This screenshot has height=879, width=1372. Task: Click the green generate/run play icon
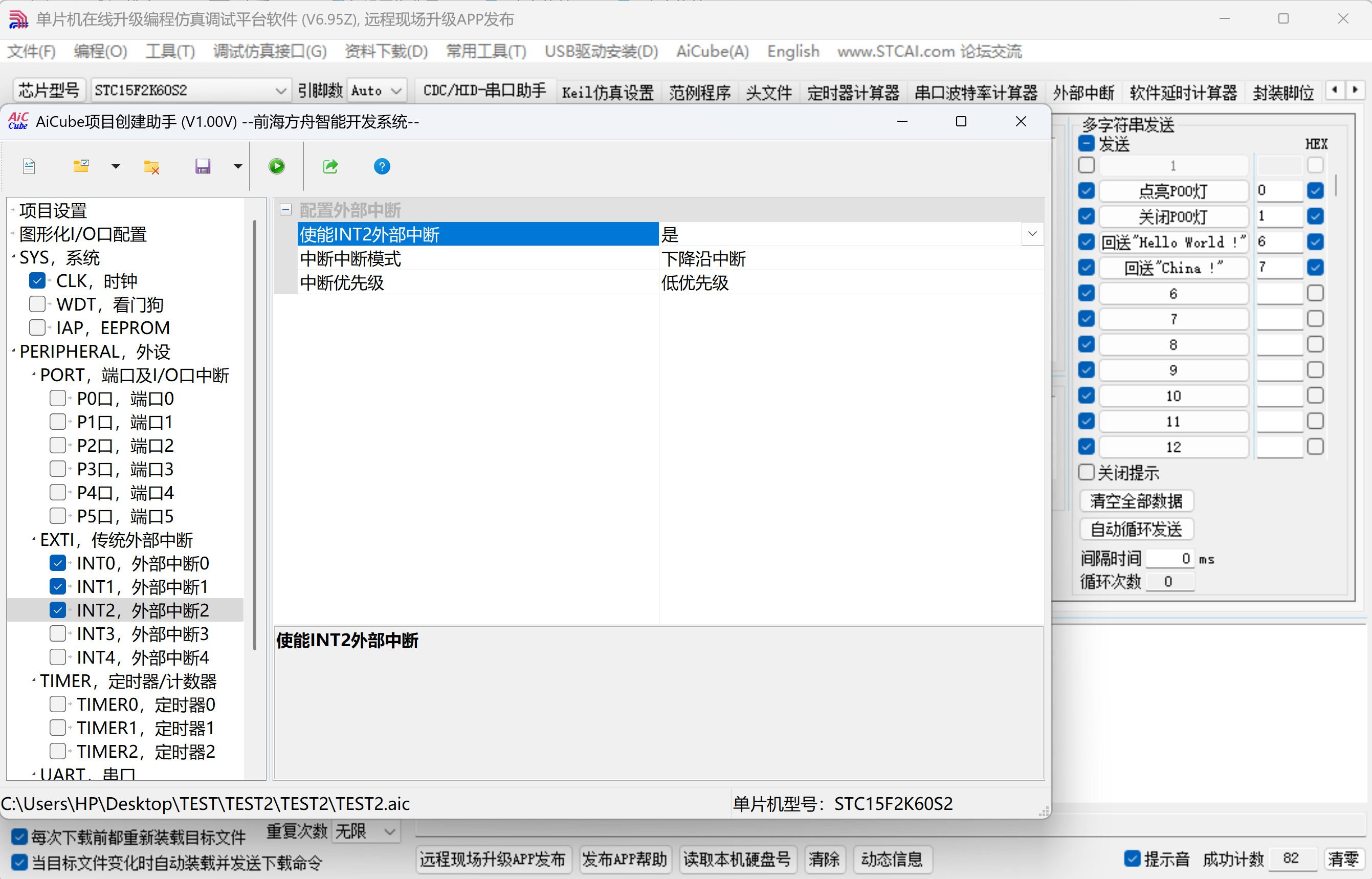(277, 167)
